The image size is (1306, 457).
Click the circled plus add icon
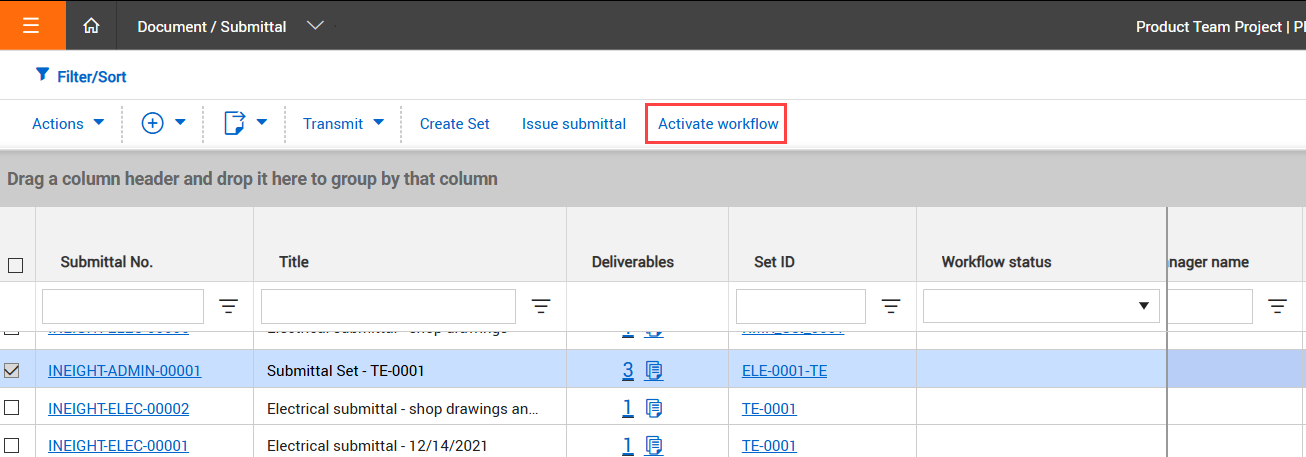click(x=153, y=123)
